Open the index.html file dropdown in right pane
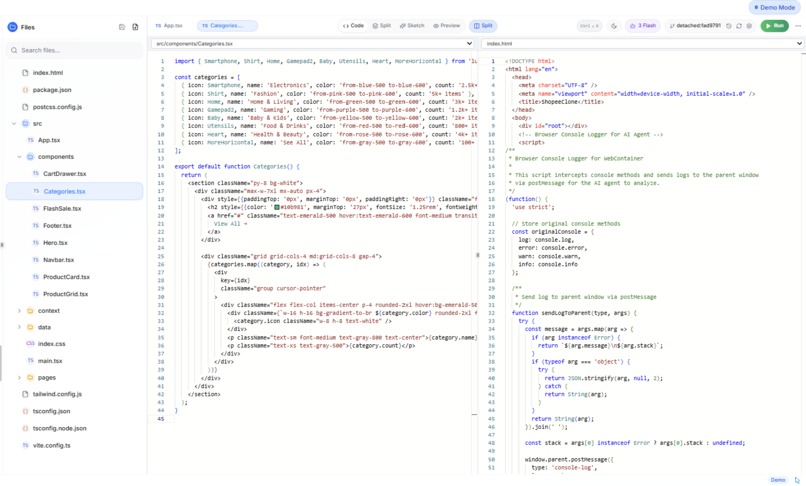The height and width of the screenshot is (486, 806). point(643,44)
